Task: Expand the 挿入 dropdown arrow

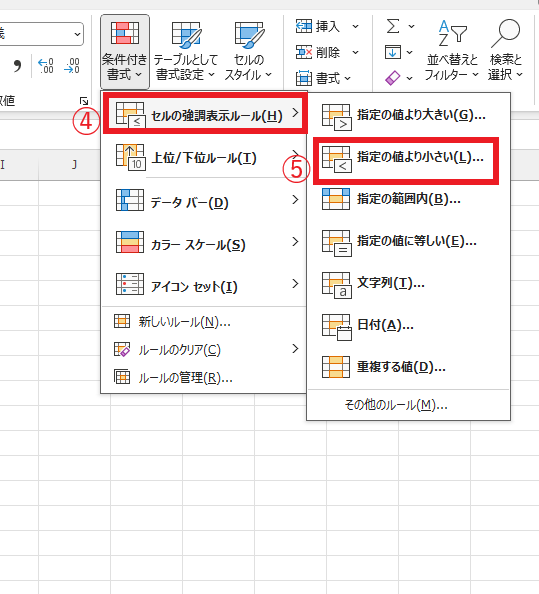Action: pos(355,27)
